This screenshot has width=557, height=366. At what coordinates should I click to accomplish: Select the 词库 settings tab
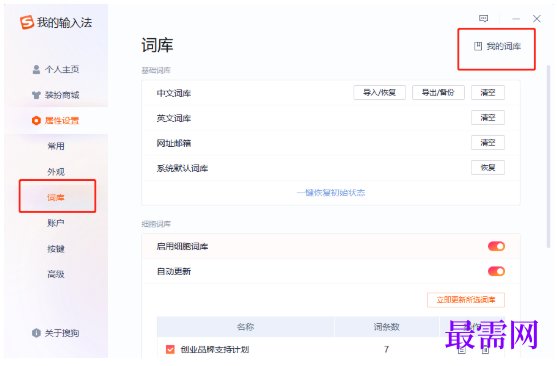click(x=56, y=197)
